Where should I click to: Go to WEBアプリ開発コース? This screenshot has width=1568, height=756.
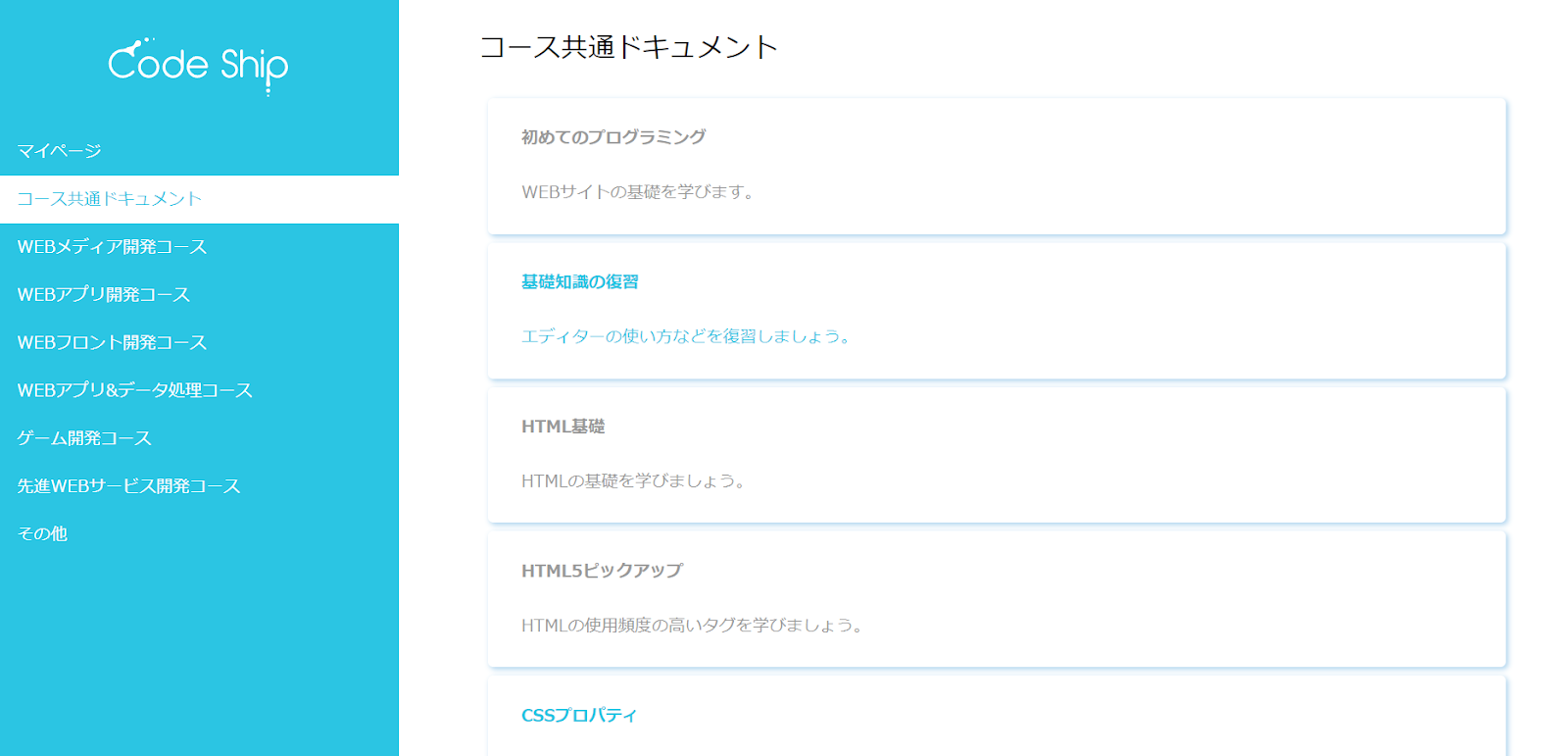(x=104, y=295)
